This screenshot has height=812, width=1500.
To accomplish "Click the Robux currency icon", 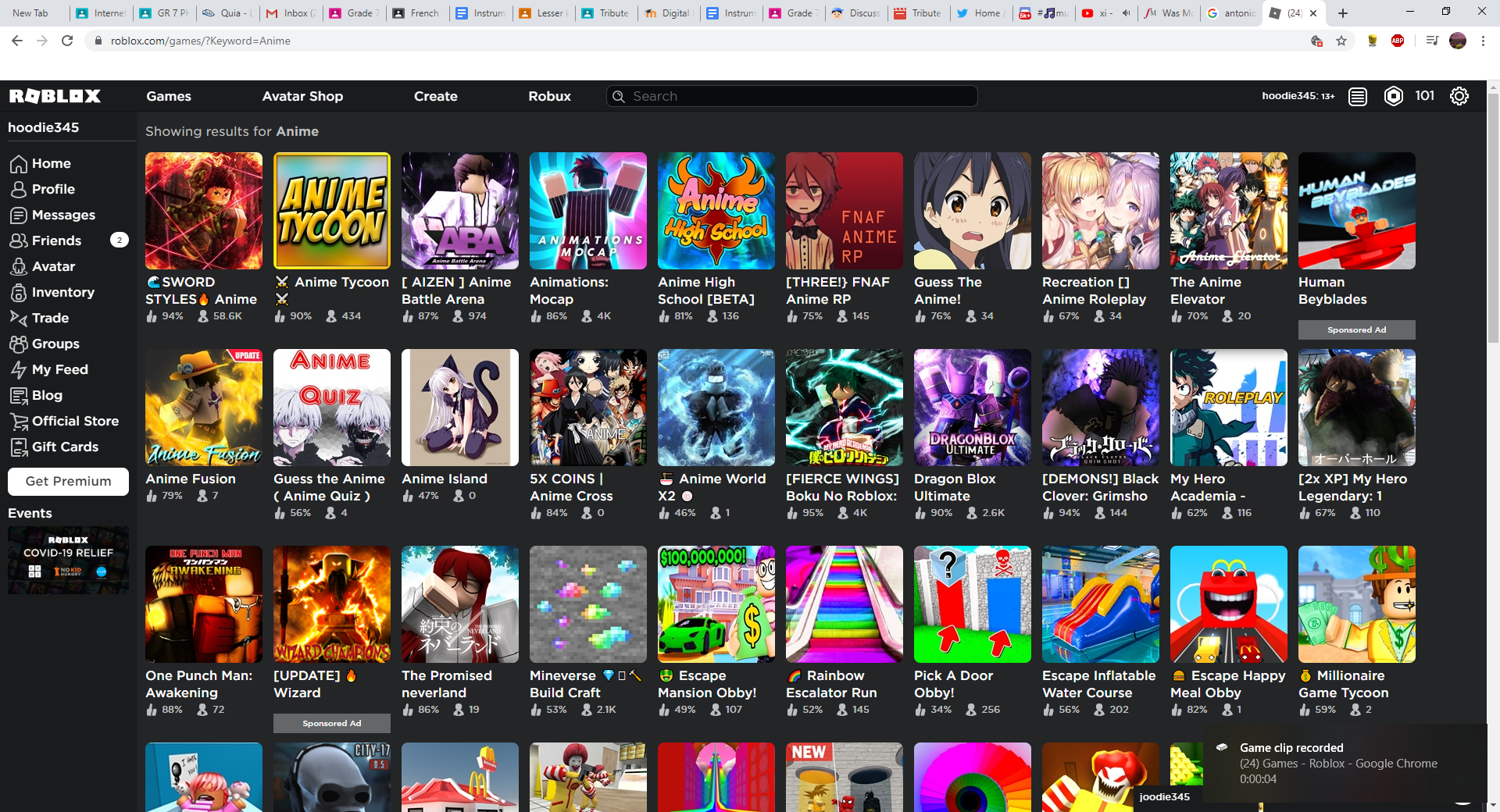I will coord(1394,96).
